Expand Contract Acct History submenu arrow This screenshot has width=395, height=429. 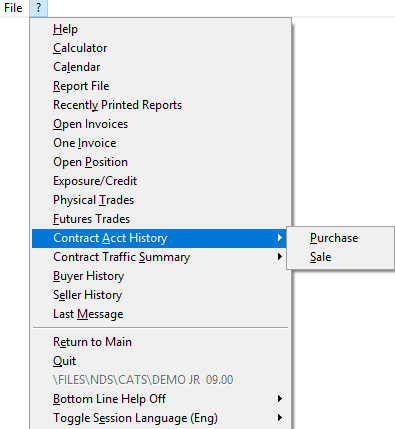click(x=280, y=238)
